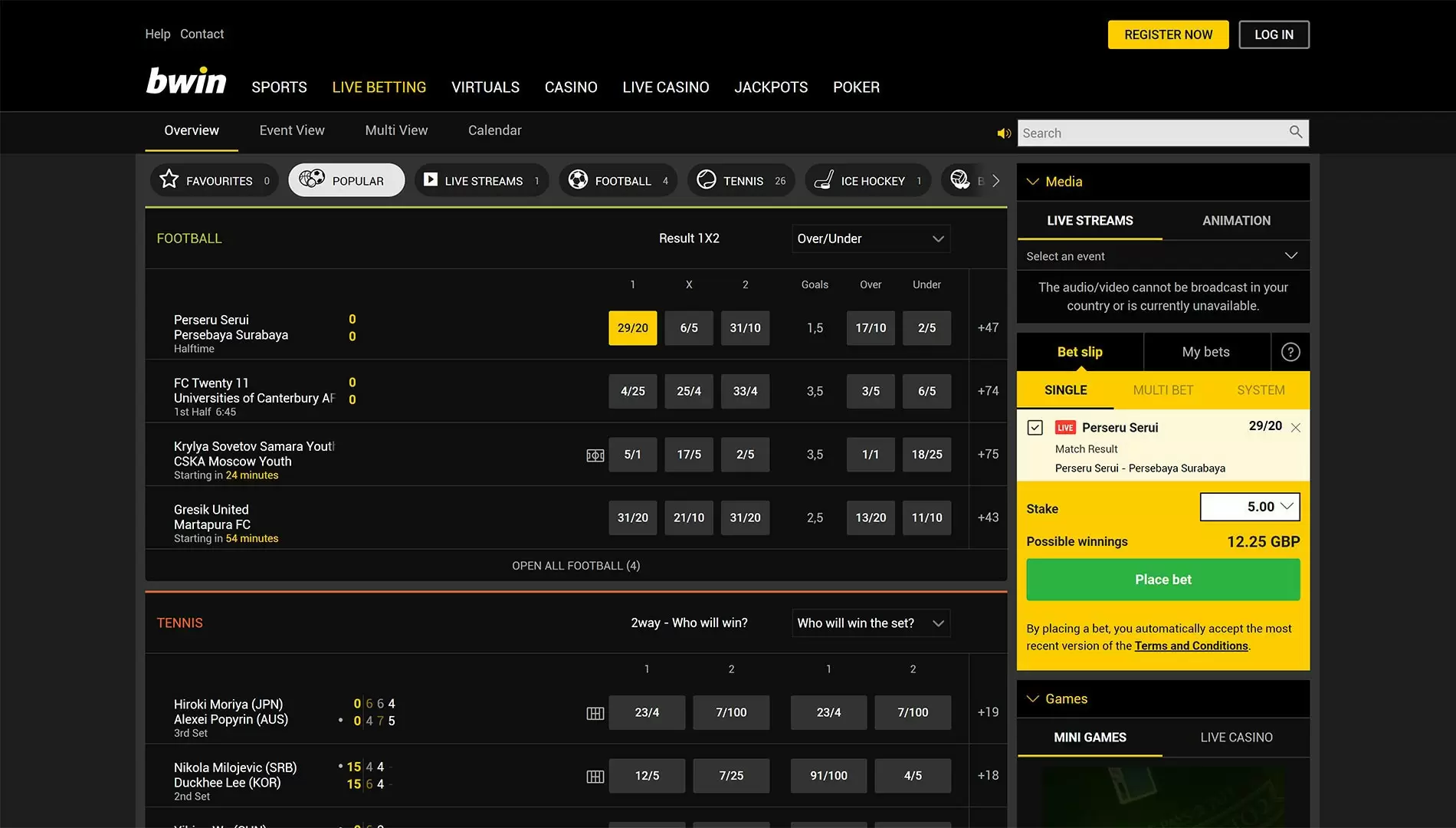This screenshot has width=1456, height=828.
Task: Select 31/10 odds for Persebaya Surabaya
Action: tap(745, 328)
